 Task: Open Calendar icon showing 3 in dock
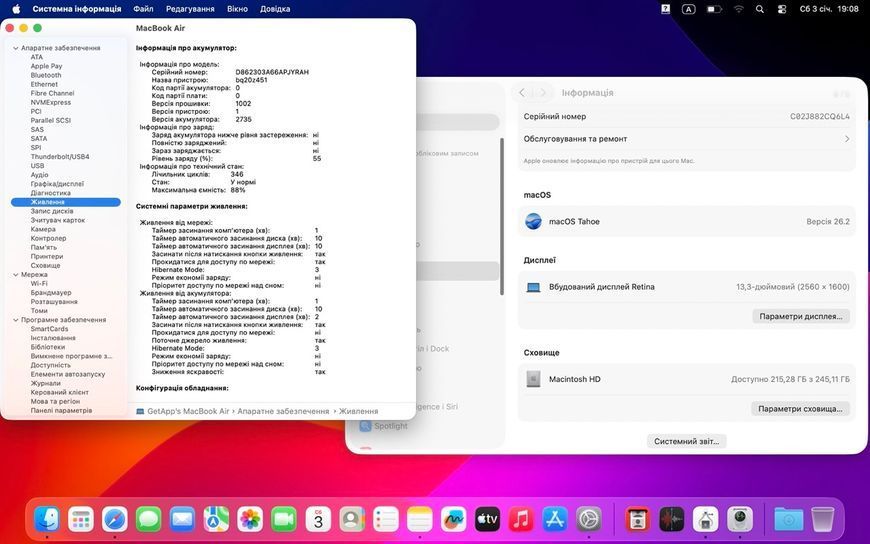click(x=318, y=520)
